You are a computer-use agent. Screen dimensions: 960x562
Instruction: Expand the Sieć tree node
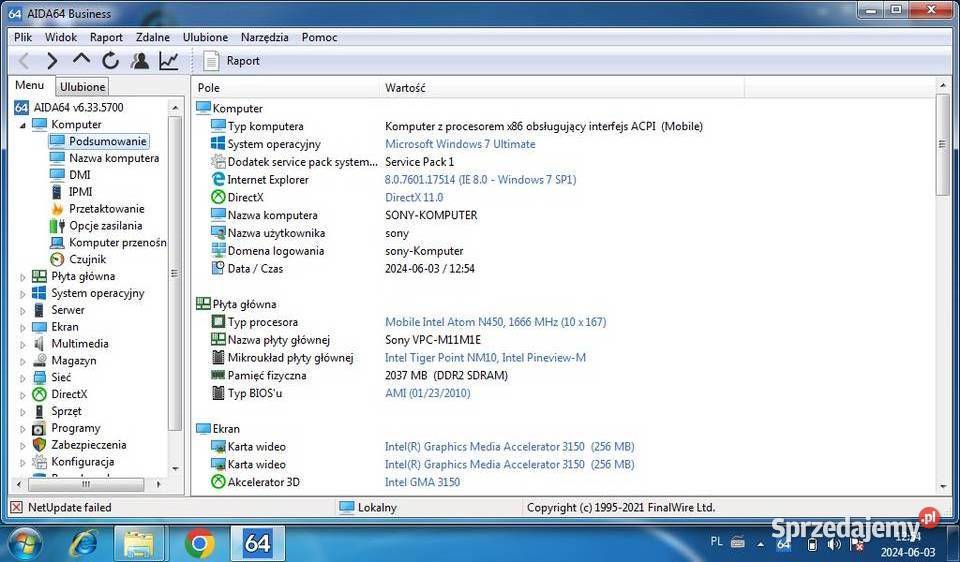(x=23, y=378)
